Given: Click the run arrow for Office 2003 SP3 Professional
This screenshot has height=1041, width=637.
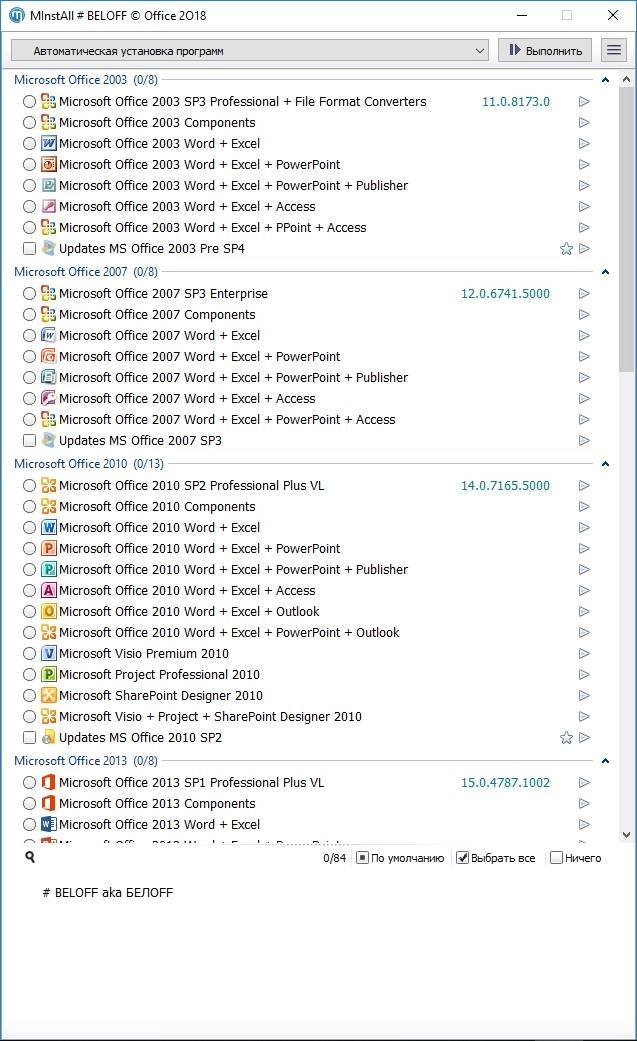Looking at the screenshot, I should (x=584, y=102).
